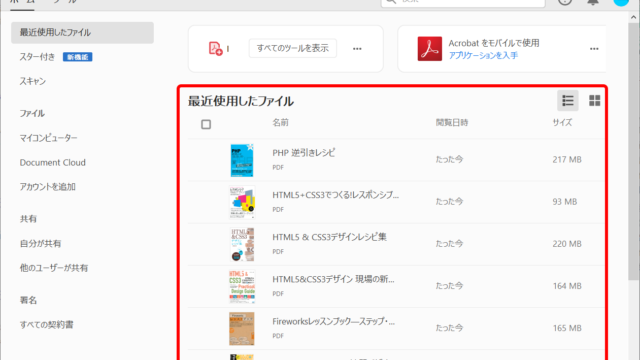Open 自分が共有 in sidebar
Screen dimensions: 640x360
[40, 244]
